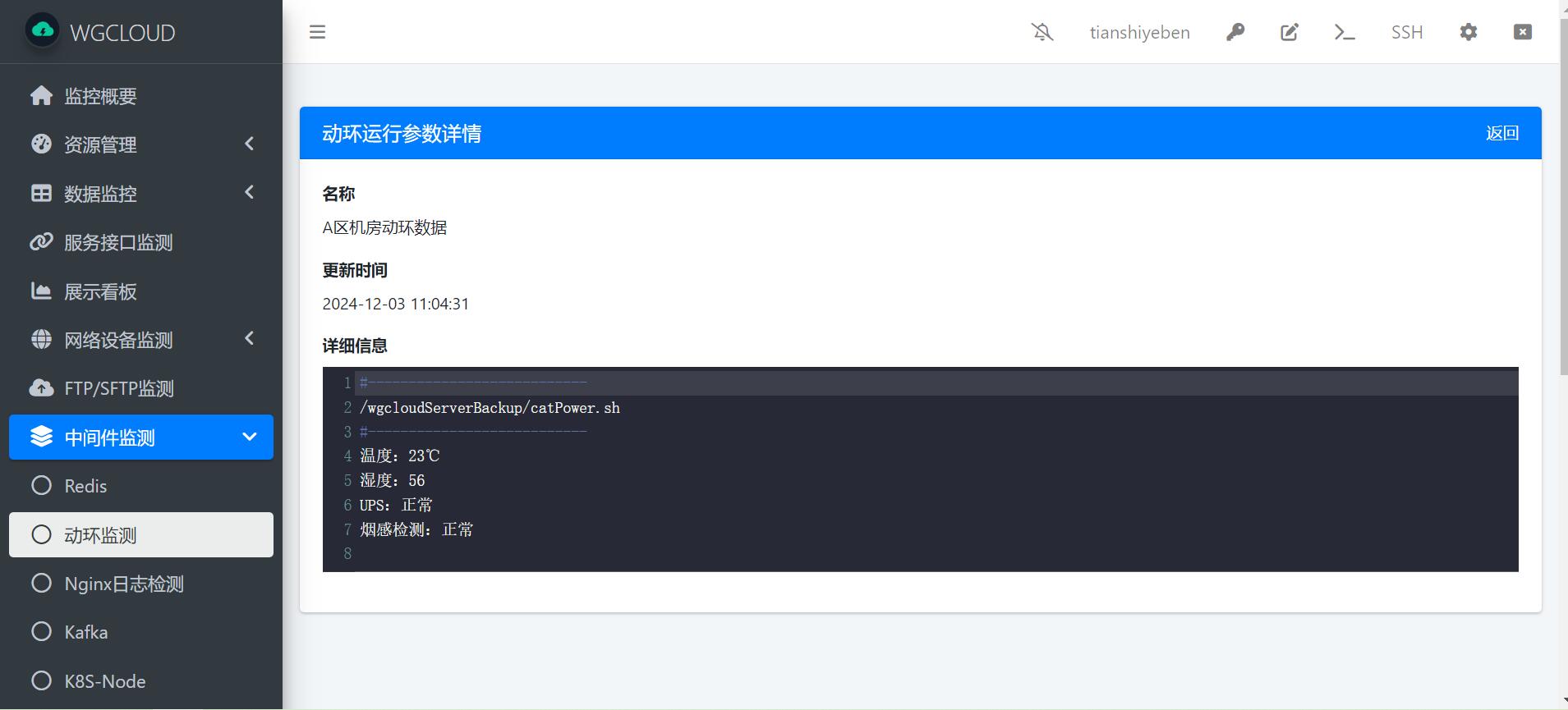Click the first dashed comment line in code
Image resolution: width=1568 pixels, height=710 pixels.
[473, 382]
